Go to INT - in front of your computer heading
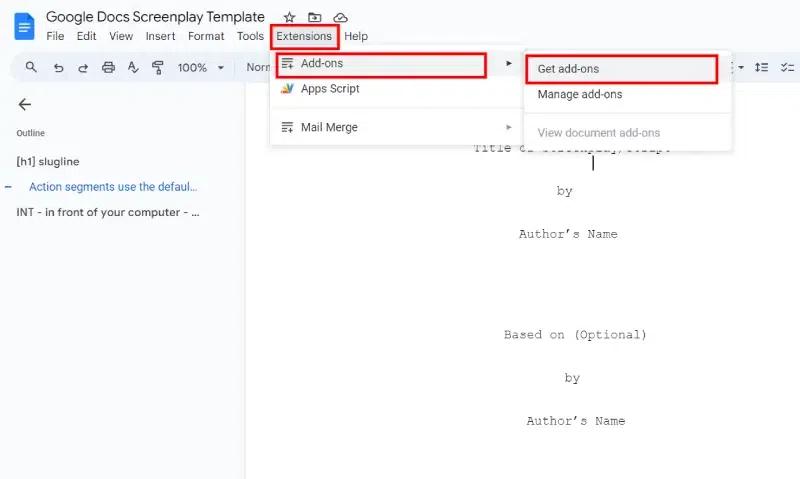The width and height of the screenshot is (800, 479). (108, 212)
